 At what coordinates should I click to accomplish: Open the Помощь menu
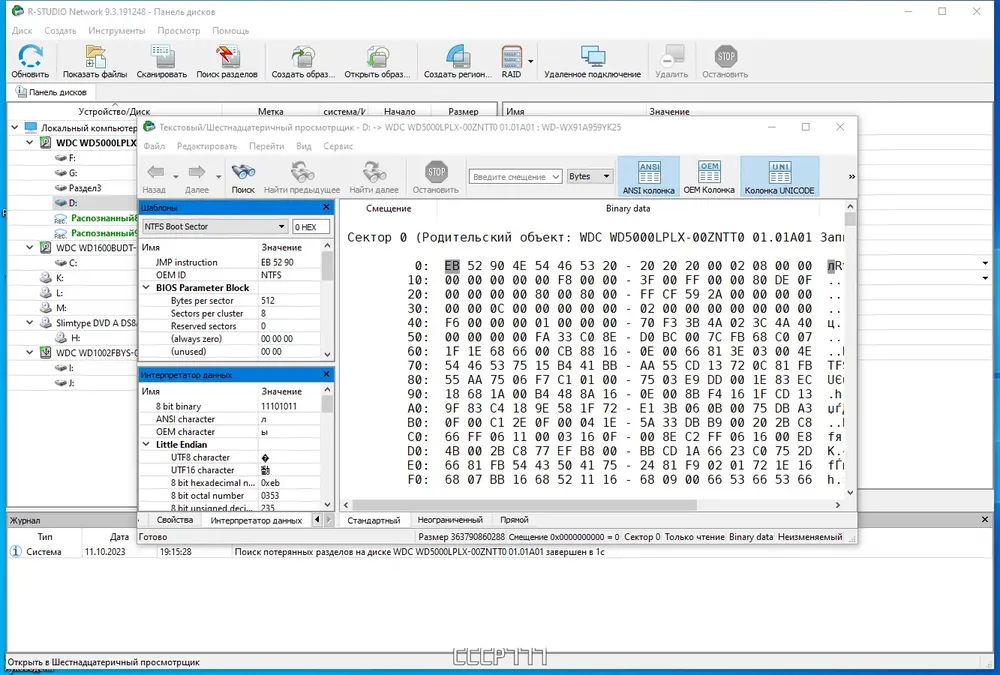[x=230, y=31]
